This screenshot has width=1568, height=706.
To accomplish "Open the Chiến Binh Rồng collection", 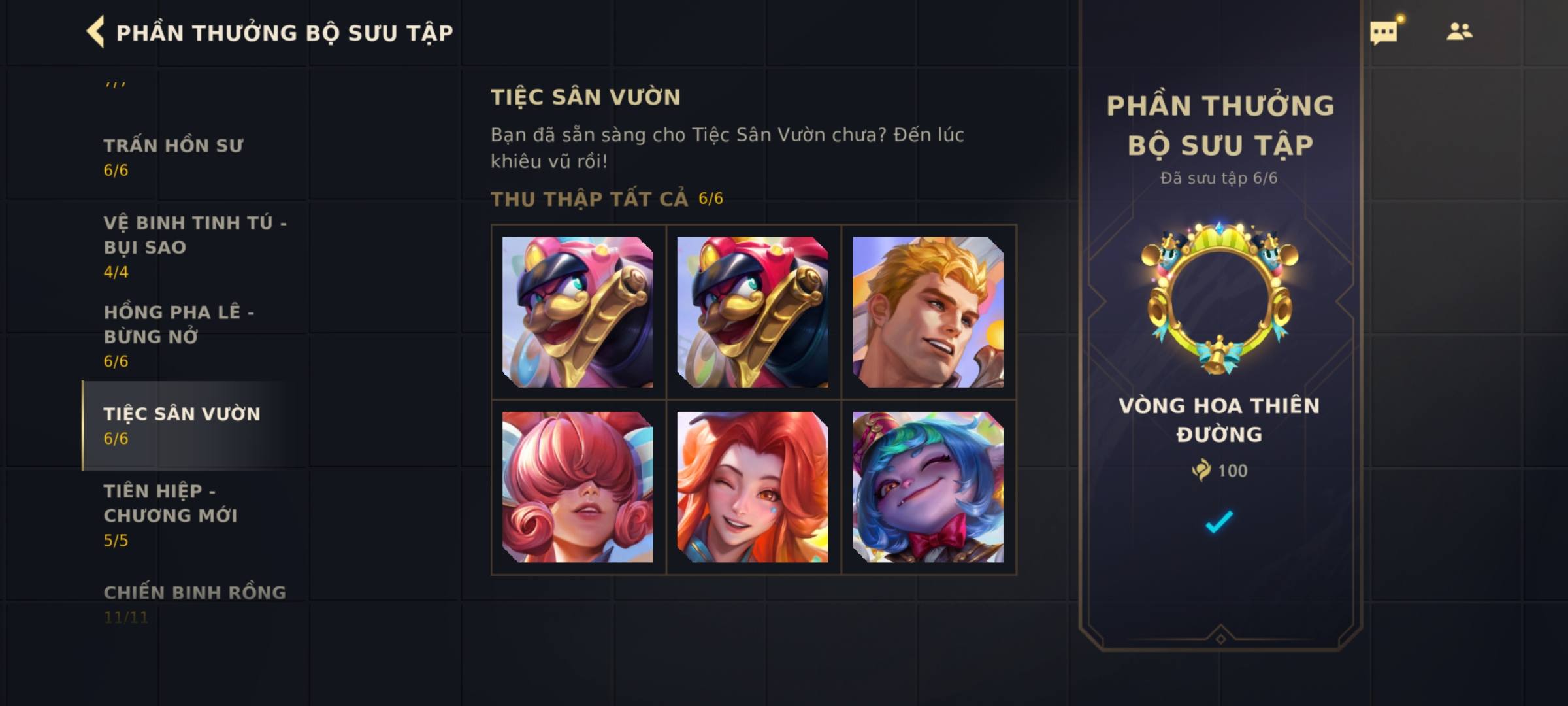I will [195, 604].
